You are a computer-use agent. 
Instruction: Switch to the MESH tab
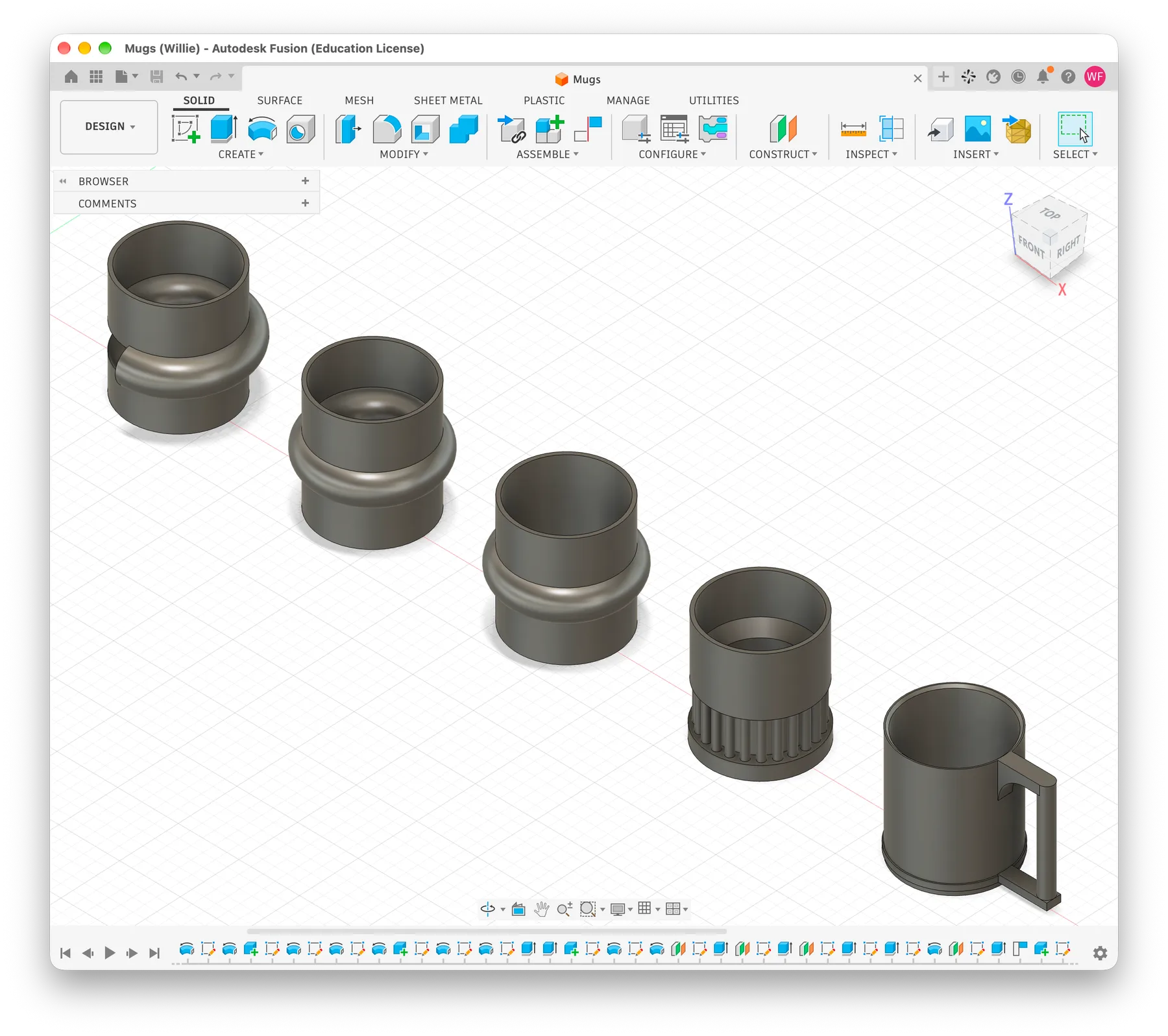pyautogui.click(x=359, y=101)
